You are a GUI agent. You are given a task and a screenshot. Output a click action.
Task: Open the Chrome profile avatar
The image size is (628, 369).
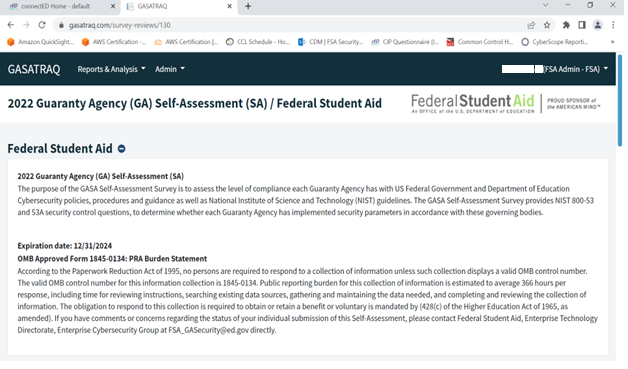598,25
